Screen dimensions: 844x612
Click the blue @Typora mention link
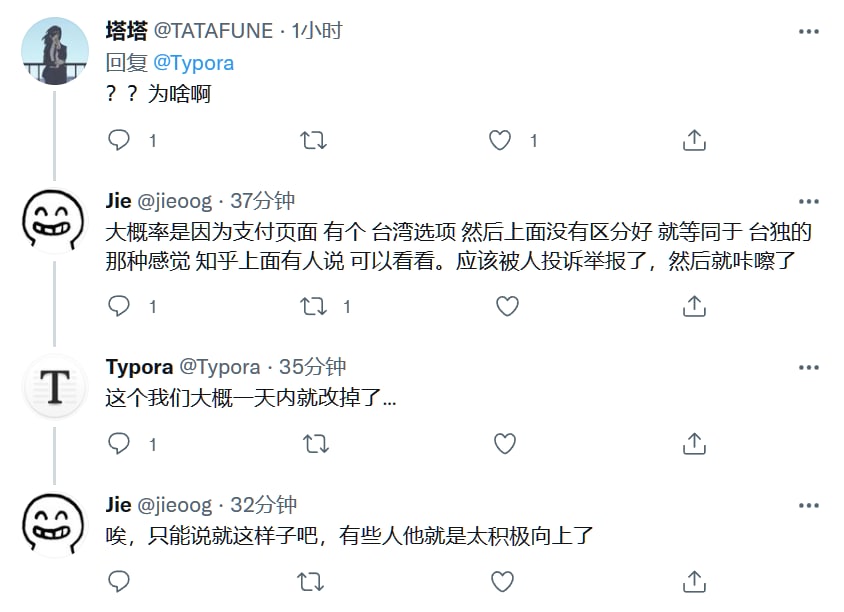click(194, 62)
